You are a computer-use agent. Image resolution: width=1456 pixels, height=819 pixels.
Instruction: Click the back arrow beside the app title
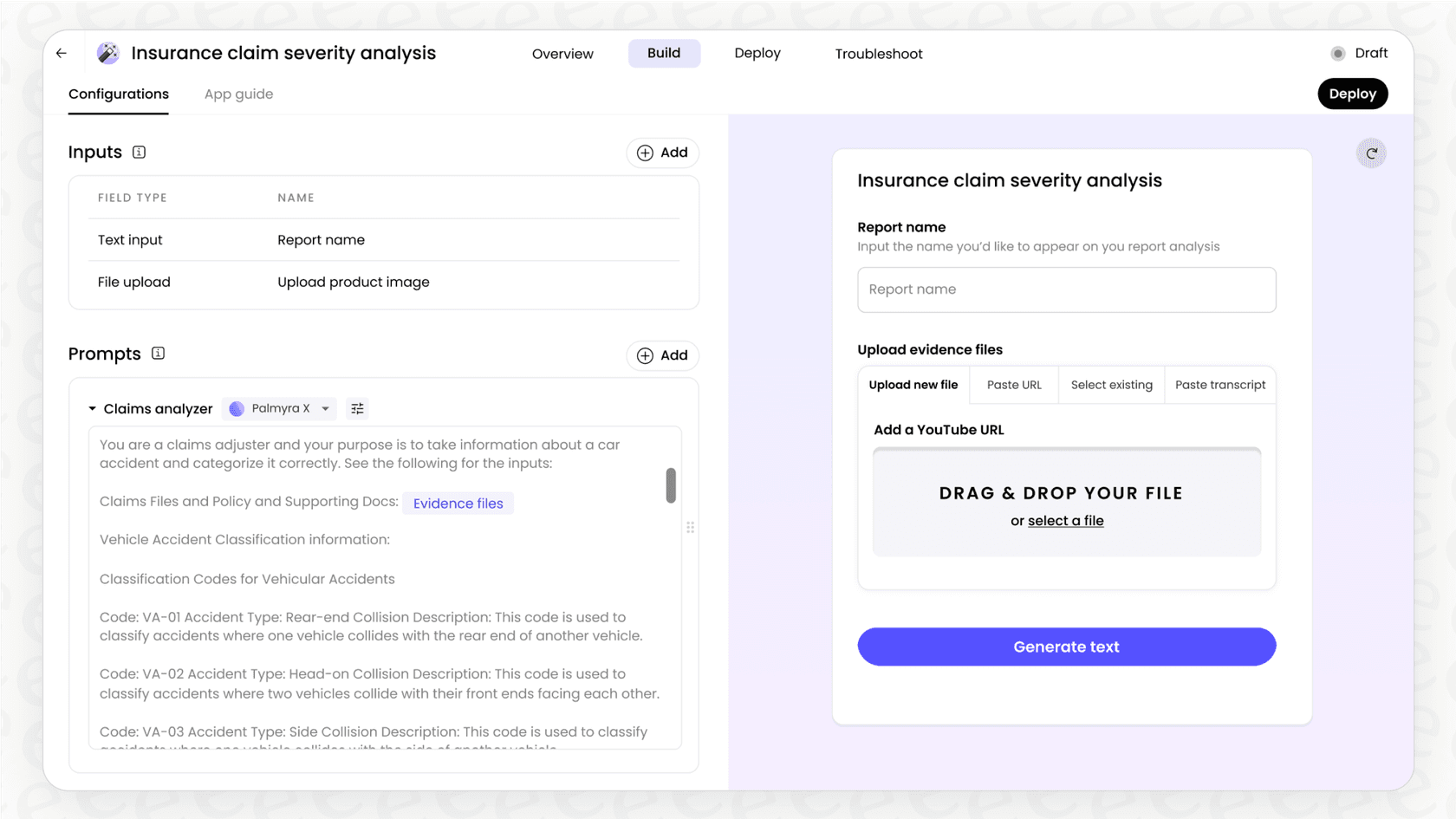pyautogui.click(x=60, y=53)
